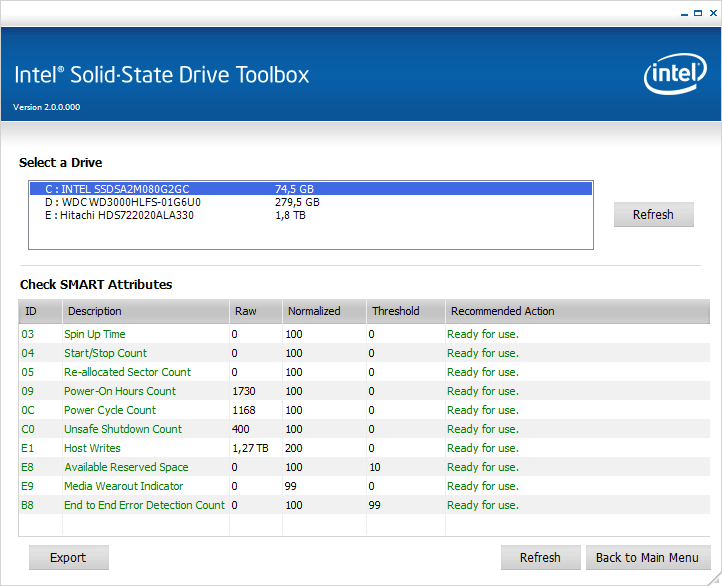Click ID E1 cell
The width and height of the screenshot is (722, 586).
[27, 448]
